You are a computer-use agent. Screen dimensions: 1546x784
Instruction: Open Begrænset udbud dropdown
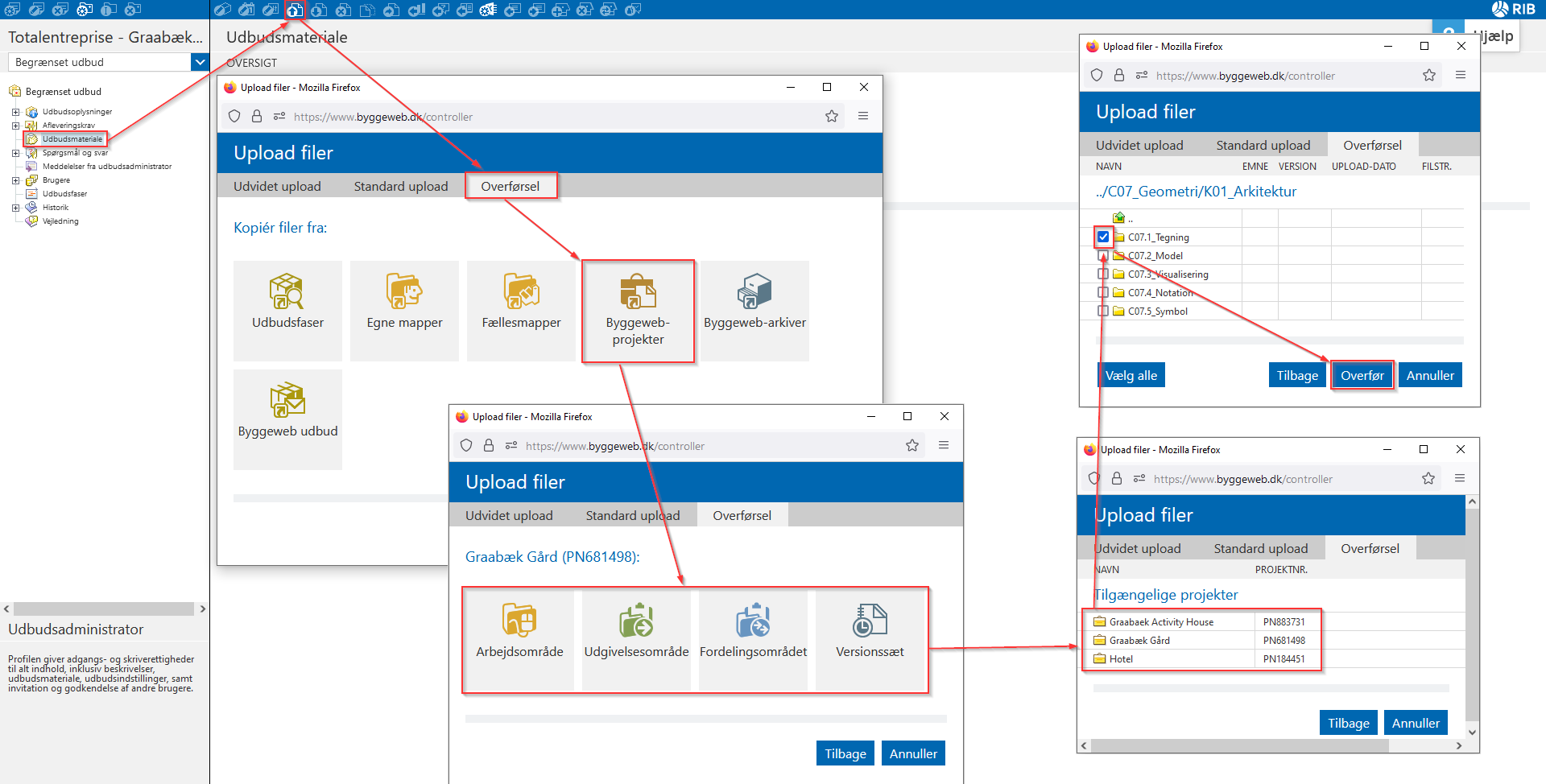point(200,62)
